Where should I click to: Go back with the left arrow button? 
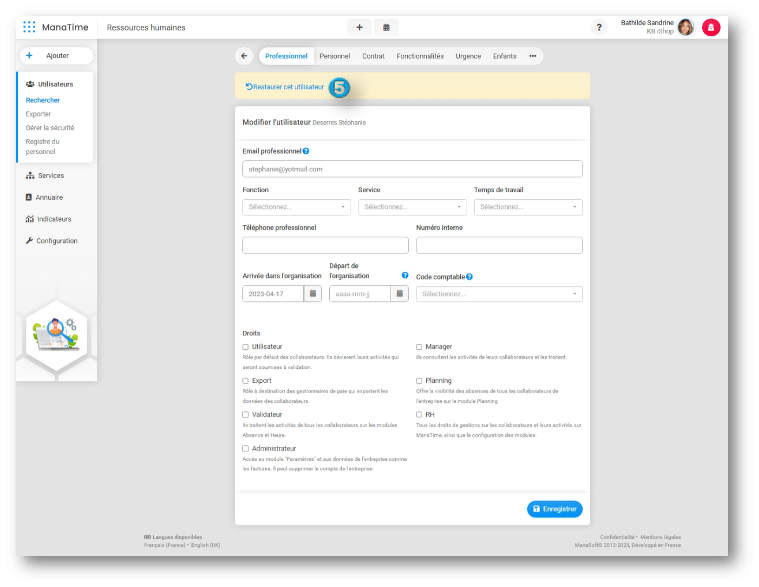pos(244,56)
